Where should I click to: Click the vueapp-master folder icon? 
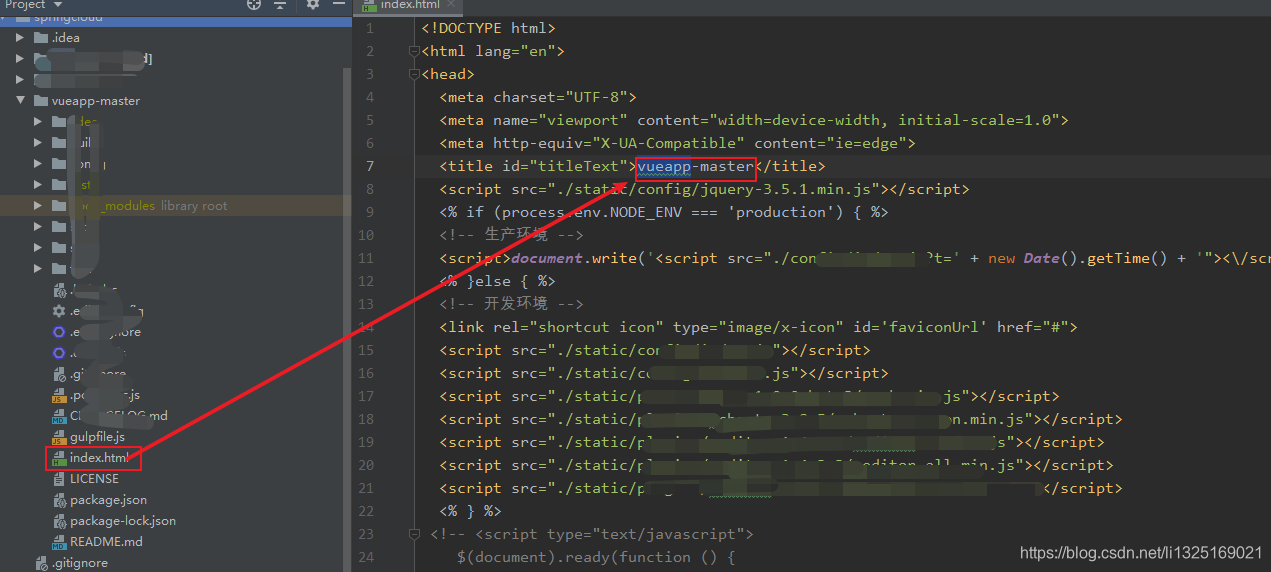pos(41,101)
